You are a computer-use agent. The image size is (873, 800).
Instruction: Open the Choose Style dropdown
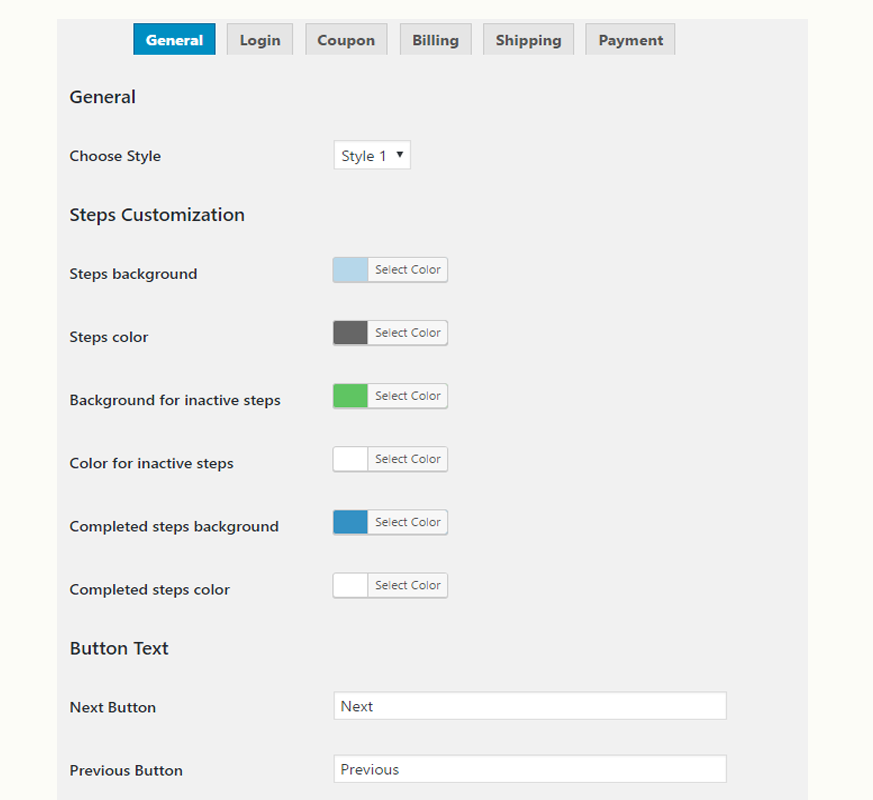point(372,155)
